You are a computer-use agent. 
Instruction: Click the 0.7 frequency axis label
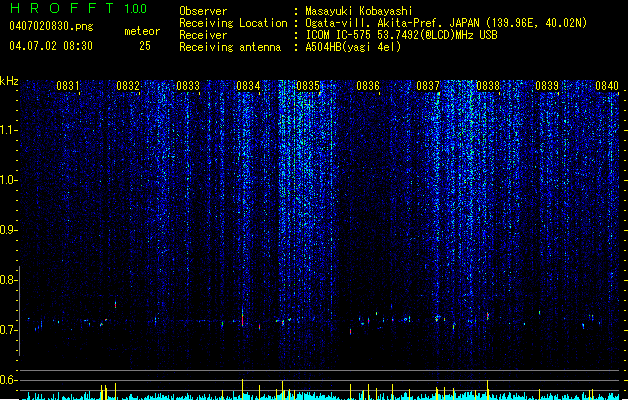(8, 330)
